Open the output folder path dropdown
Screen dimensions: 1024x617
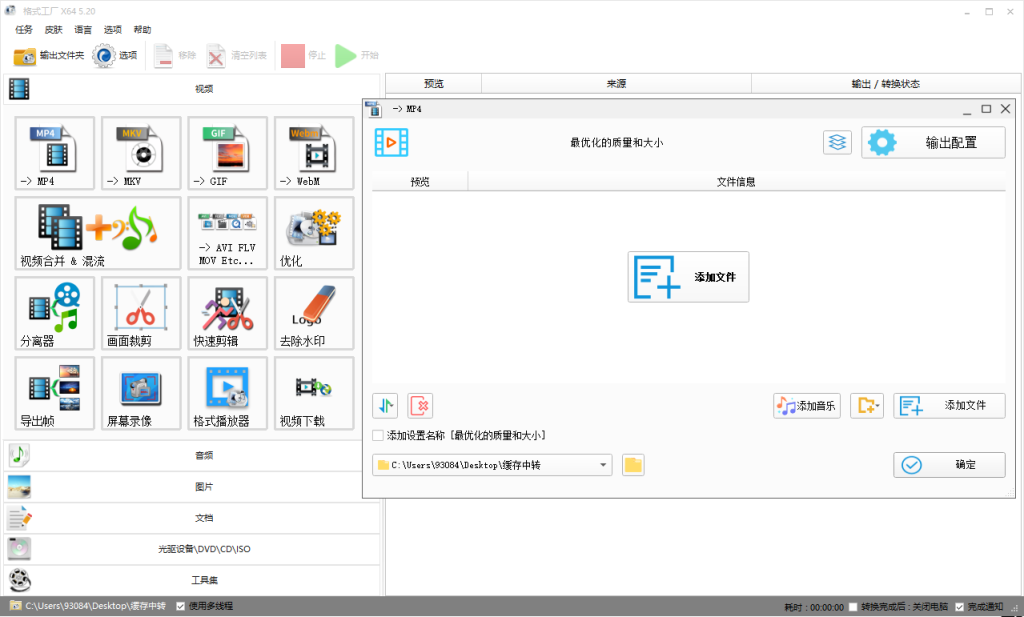602,464
